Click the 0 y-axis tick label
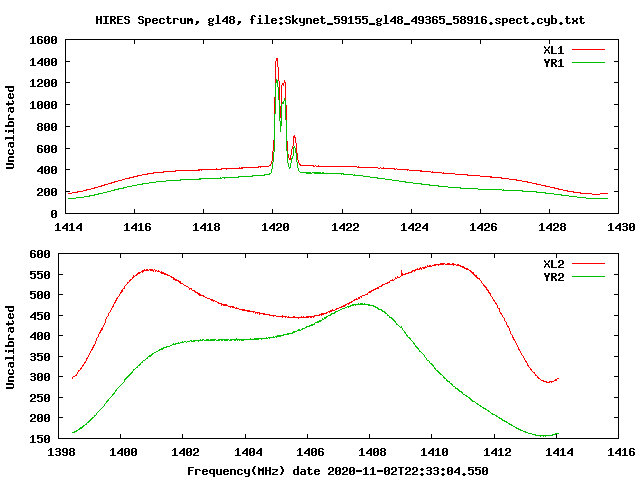This screenshot has width=640, height=480. (x=54, y=213)
